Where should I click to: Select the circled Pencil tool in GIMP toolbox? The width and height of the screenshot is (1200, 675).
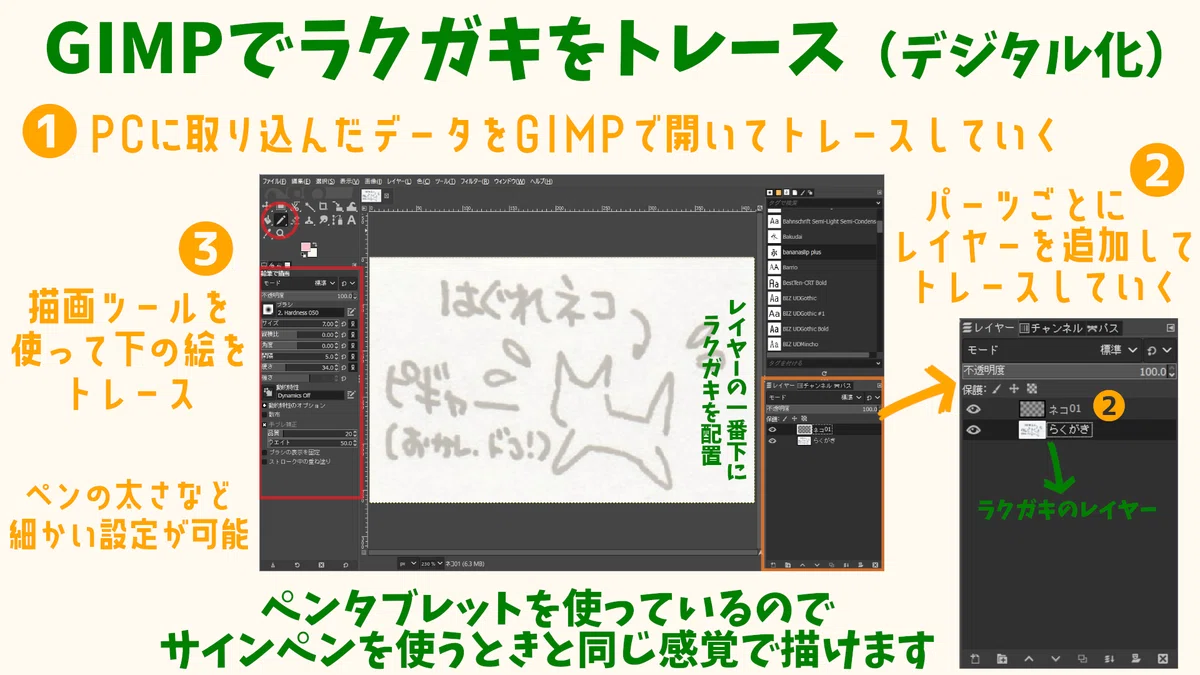(x=281, y=220)
